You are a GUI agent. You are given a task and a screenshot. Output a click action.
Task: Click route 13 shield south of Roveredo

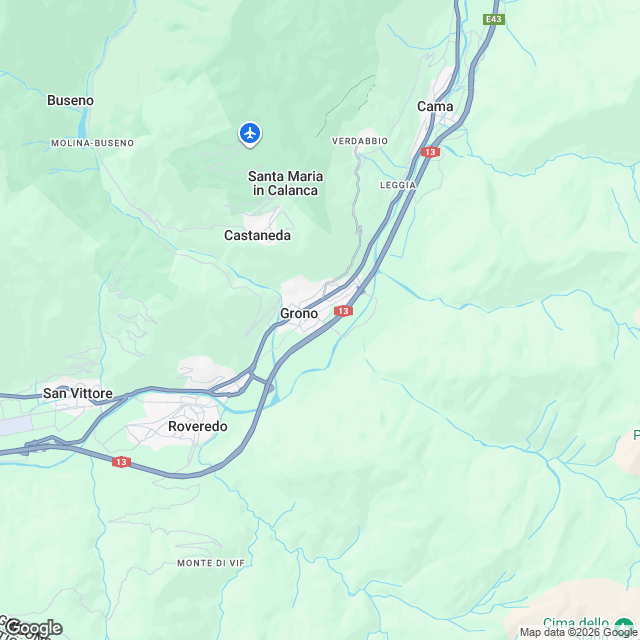(121, 462)
